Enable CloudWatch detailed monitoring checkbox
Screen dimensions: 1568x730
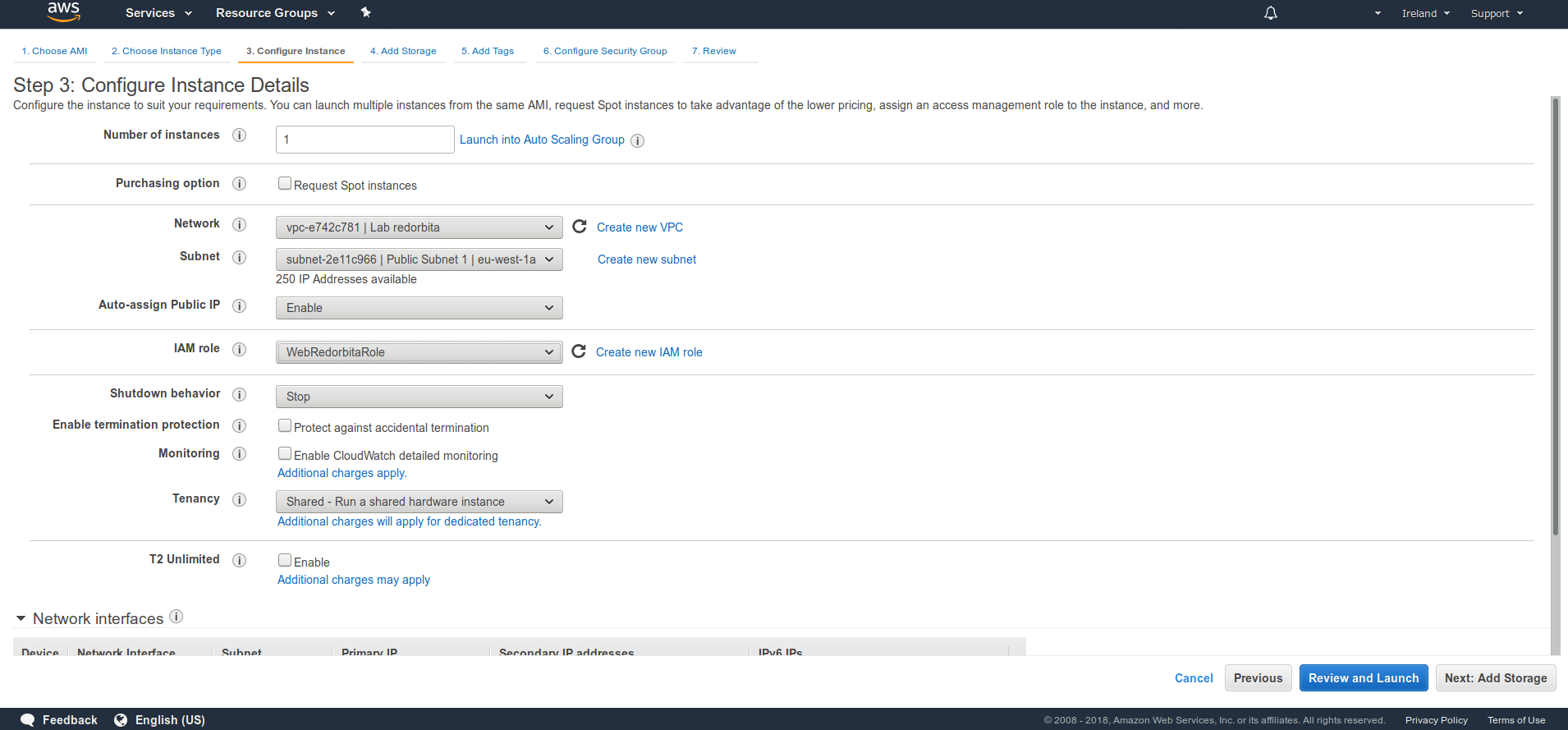pos(285,454)
